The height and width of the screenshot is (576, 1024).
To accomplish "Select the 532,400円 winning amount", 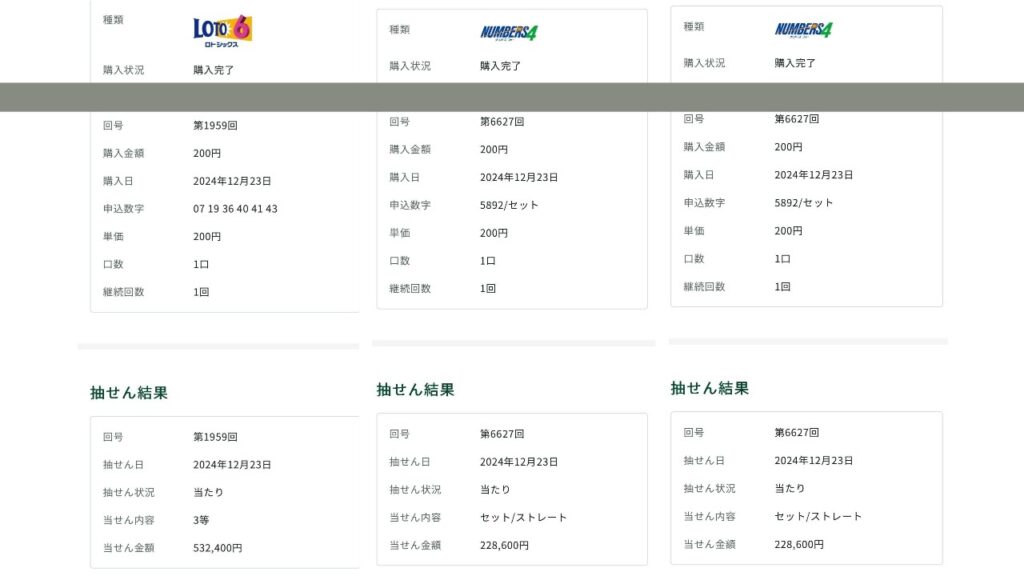I will [x=217, y=548].
